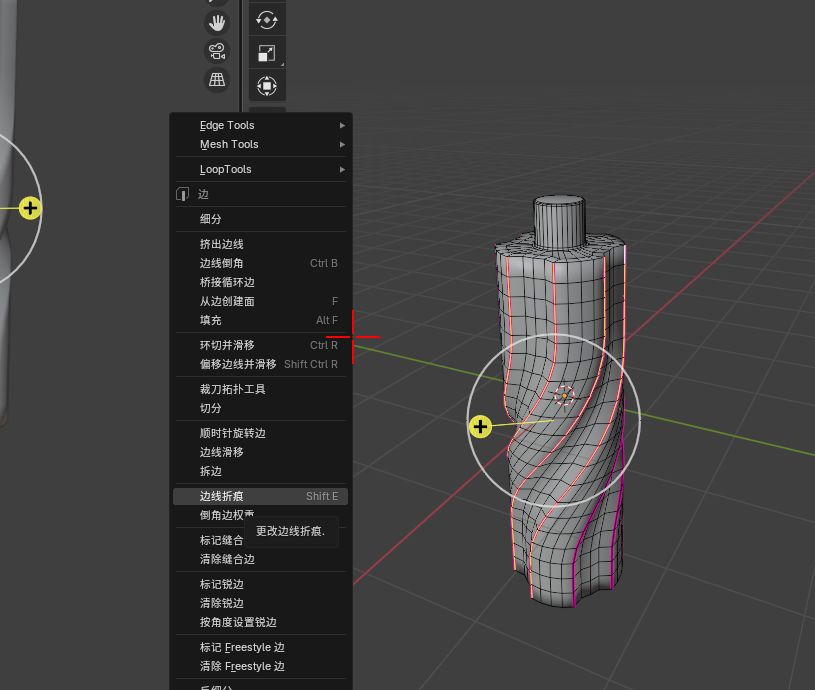Viewport: 815px width, 690px height.
Task: Select the Scale tool in toolbar
Action: coord(267,53)
